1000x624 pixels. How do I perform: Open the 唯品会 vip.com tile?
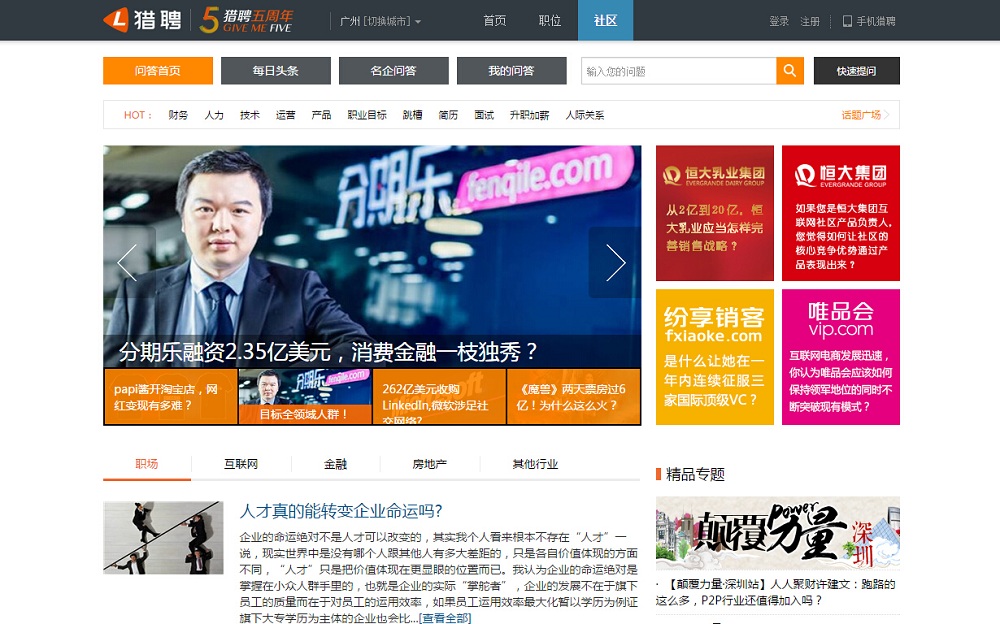click(841, 357)
